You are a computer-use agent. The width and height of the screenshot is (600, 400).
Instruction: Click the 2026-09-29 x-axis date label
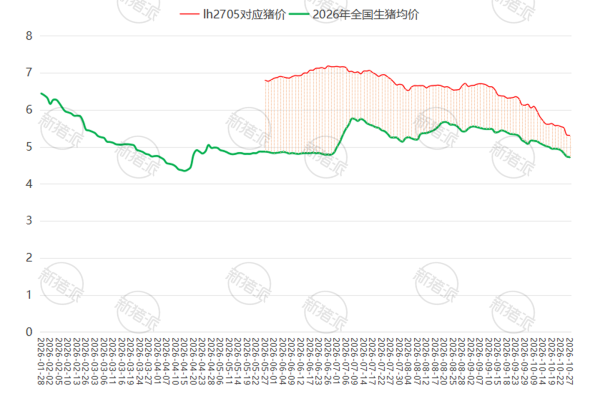pyautogui.click(x=524, y=361)
